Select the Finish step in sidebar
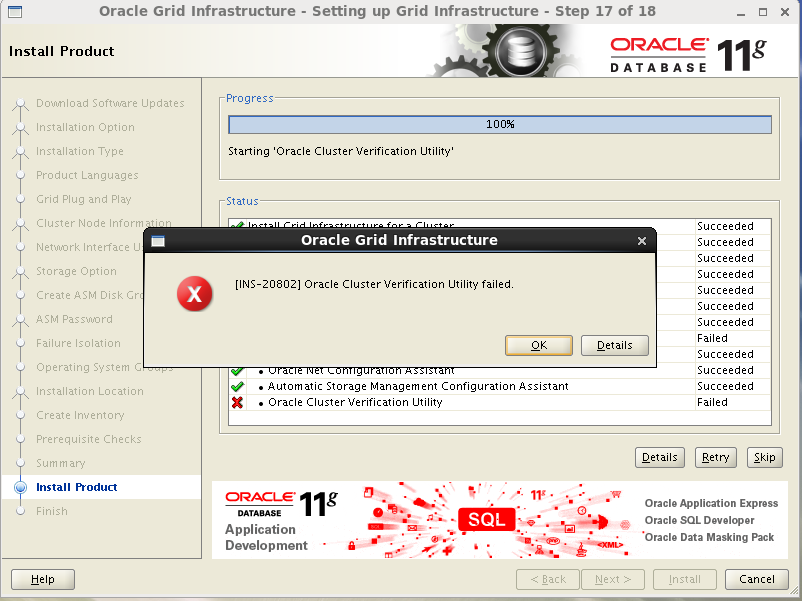Image resolution: width=802 pixels, height=601 pixels. (52, 511)
